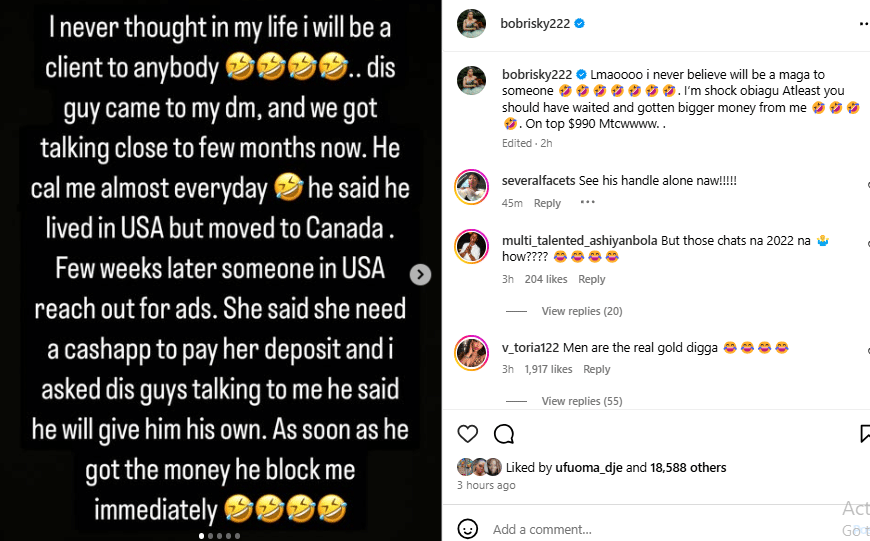The height and width of the screenshot is (541, 870).
Task: Reply to the severalfacets comment
Action: coord(547,203)
